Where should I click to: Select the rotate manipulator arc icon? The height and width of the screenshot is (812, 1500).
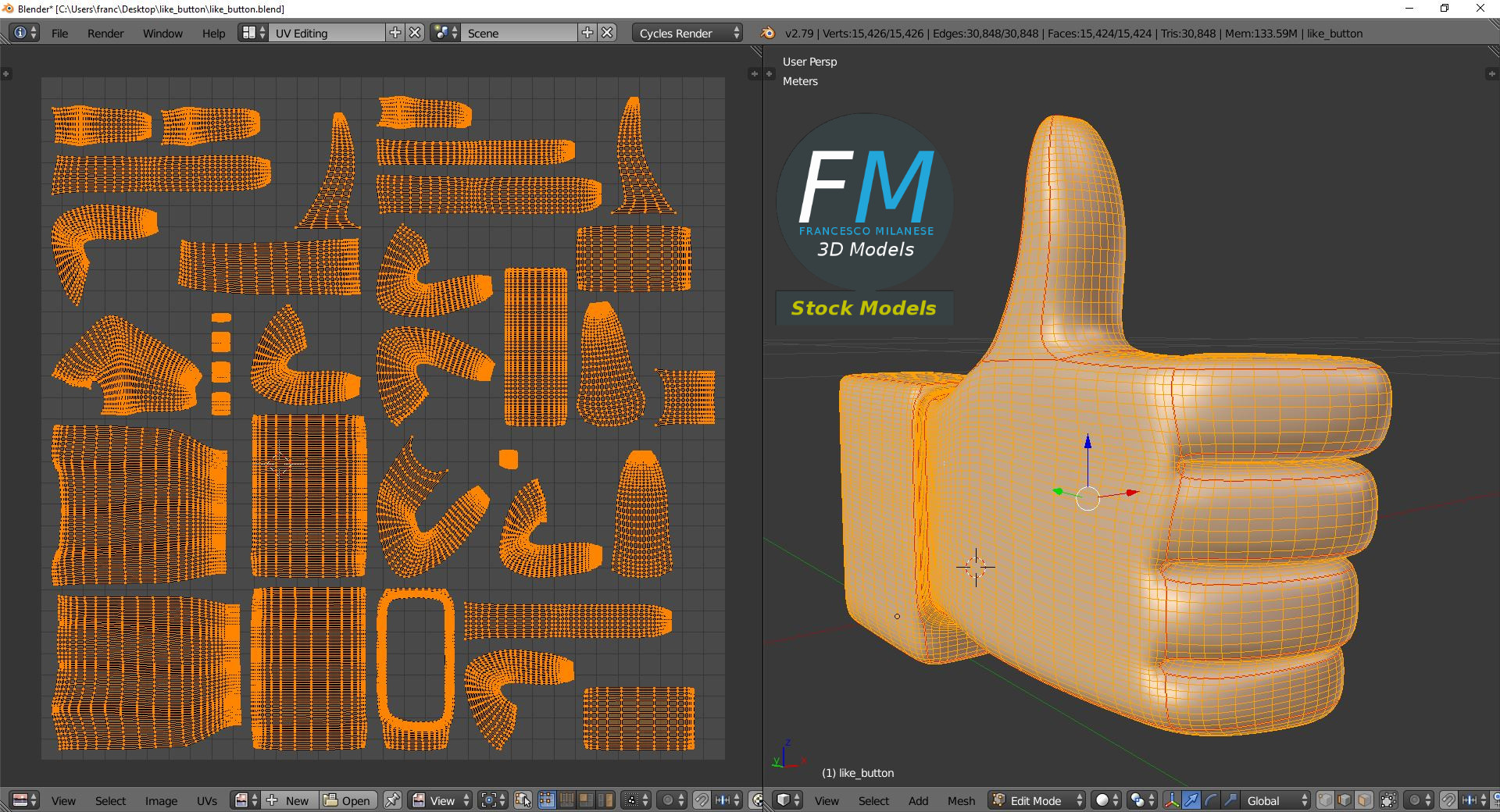pos(1210,800)
